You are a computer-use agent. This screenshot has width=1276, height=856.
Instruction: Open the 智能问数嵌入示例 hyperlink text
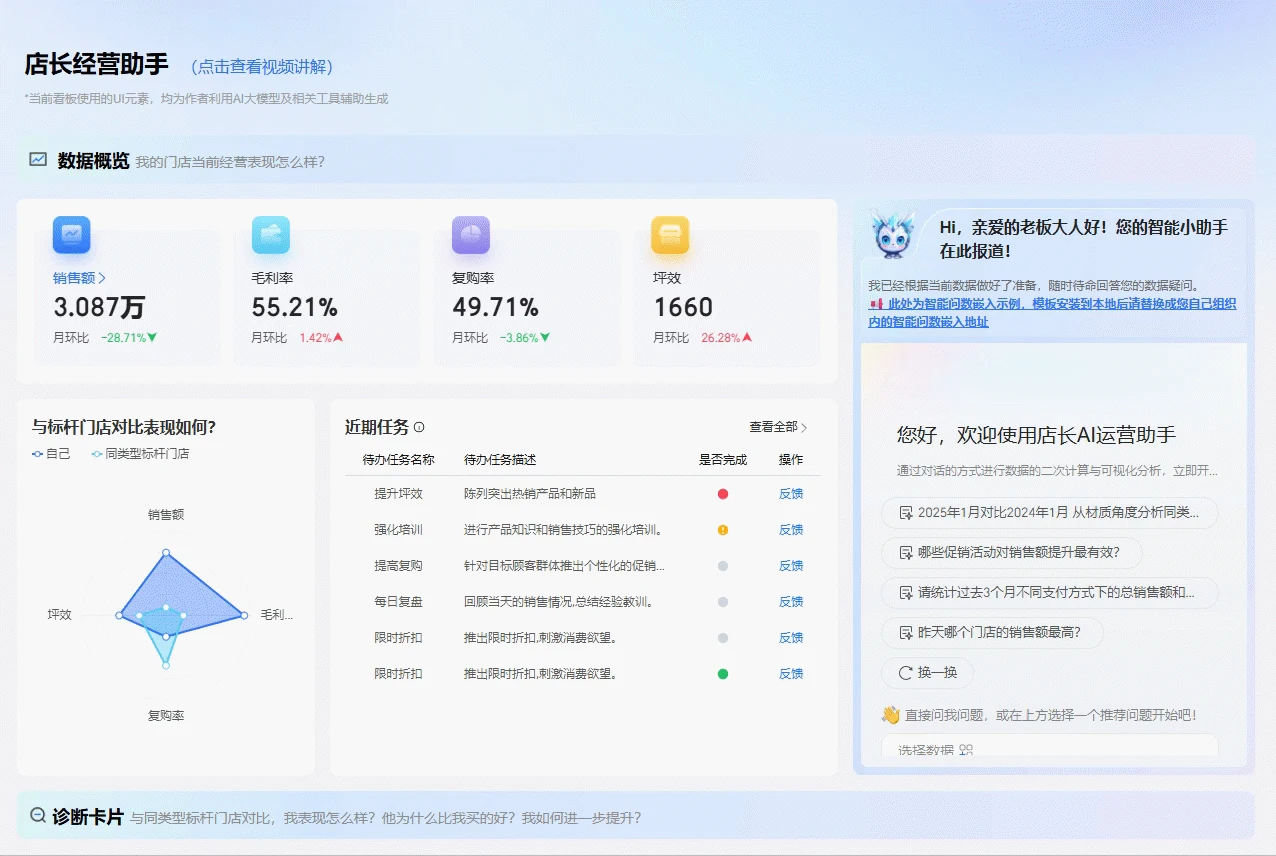coord(1053,313)
